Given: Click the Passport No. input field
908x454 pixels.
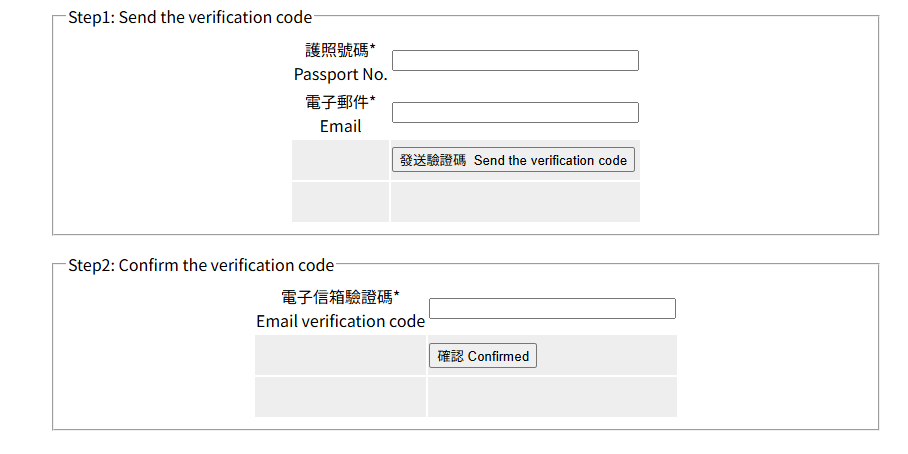Looking at the screenshot, I should 515,61.
